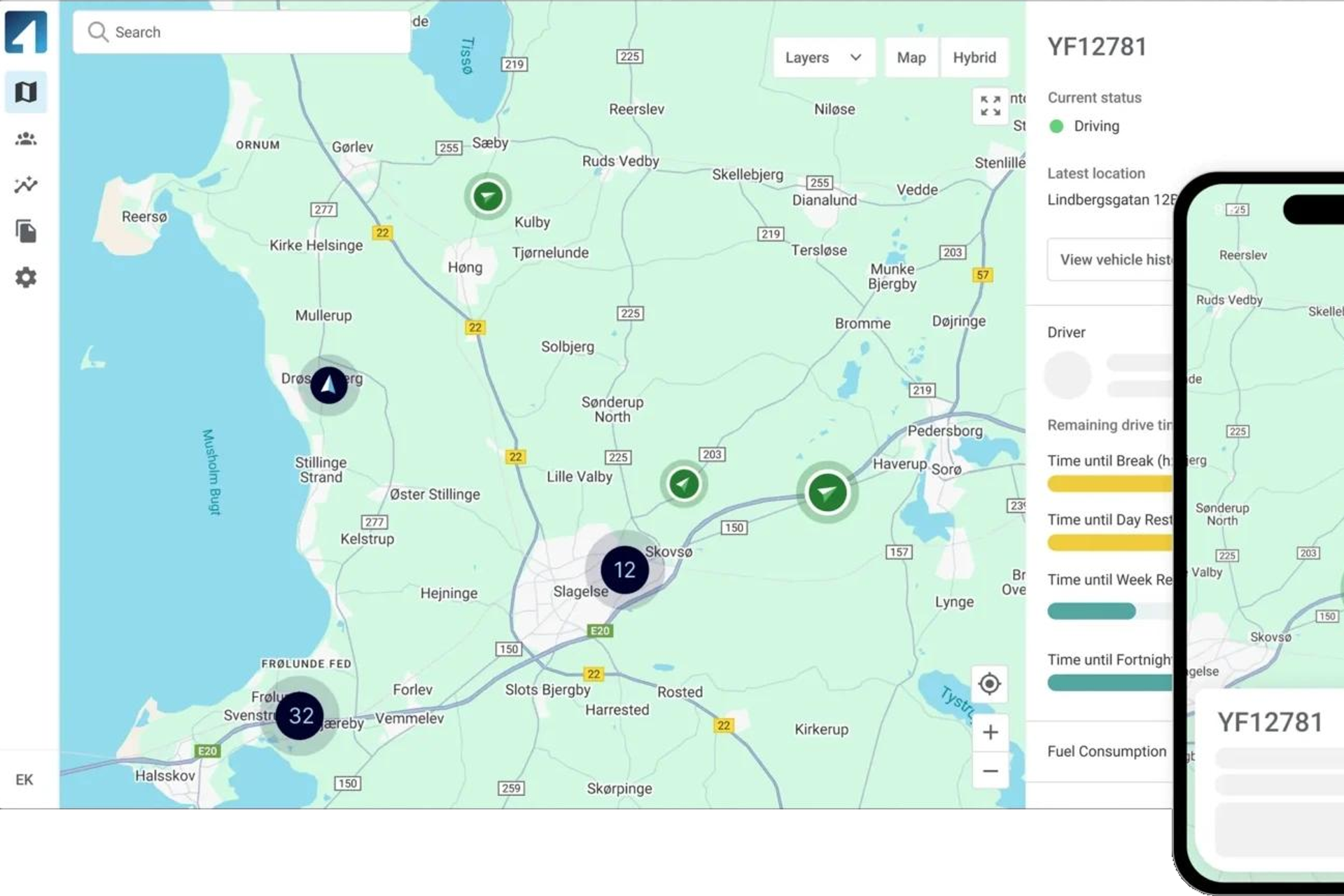Open the map view in sidebar
This screenshot has width=1344, height=896.
26,92
